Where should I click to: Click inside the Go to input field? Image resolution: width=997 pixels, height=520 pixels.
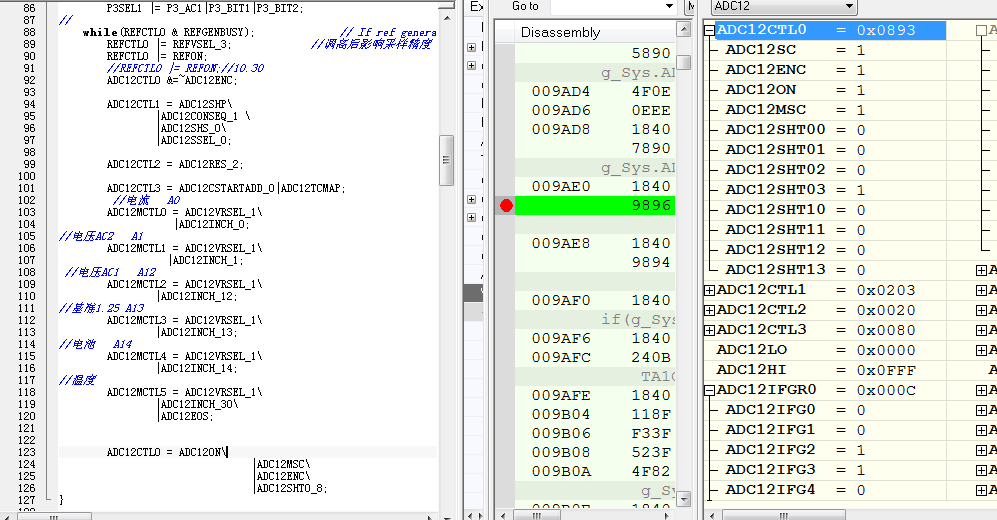click(606, 6)
